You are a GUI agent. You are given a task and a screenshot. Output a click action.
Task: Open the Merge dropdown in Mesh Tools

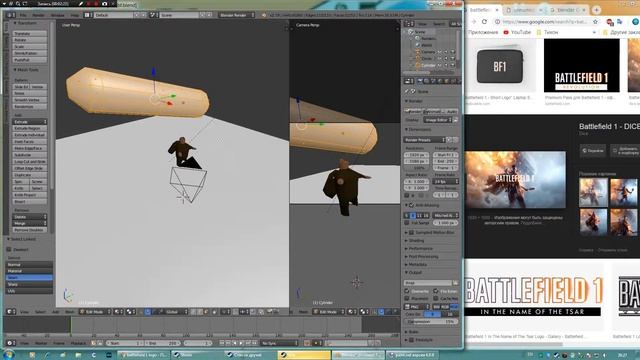click(29, 223)
